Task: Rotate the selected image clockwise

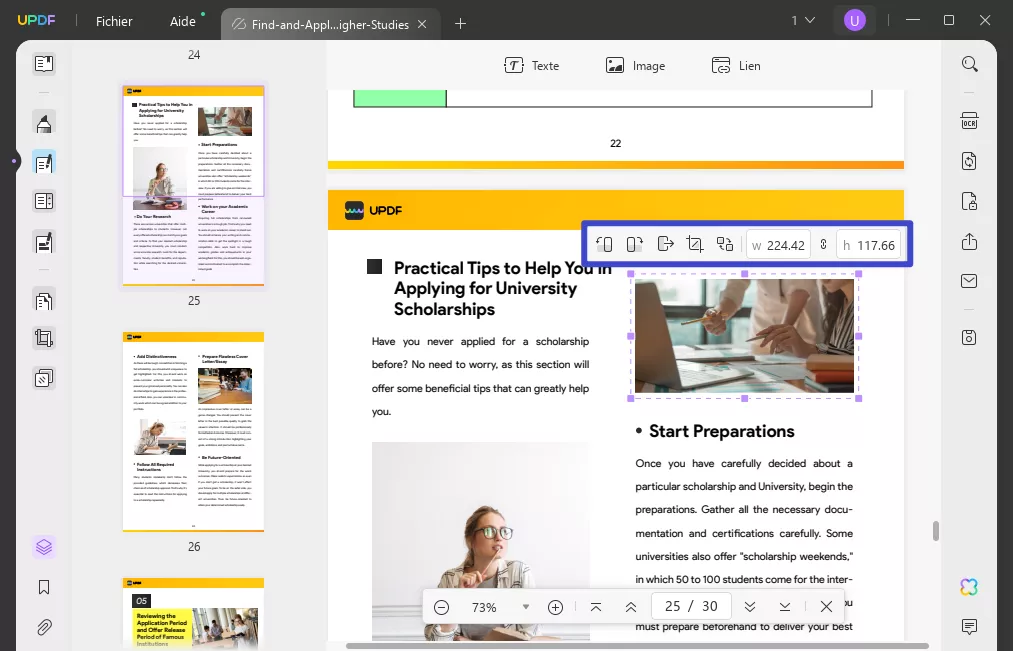Action: [x=635, y=244]
